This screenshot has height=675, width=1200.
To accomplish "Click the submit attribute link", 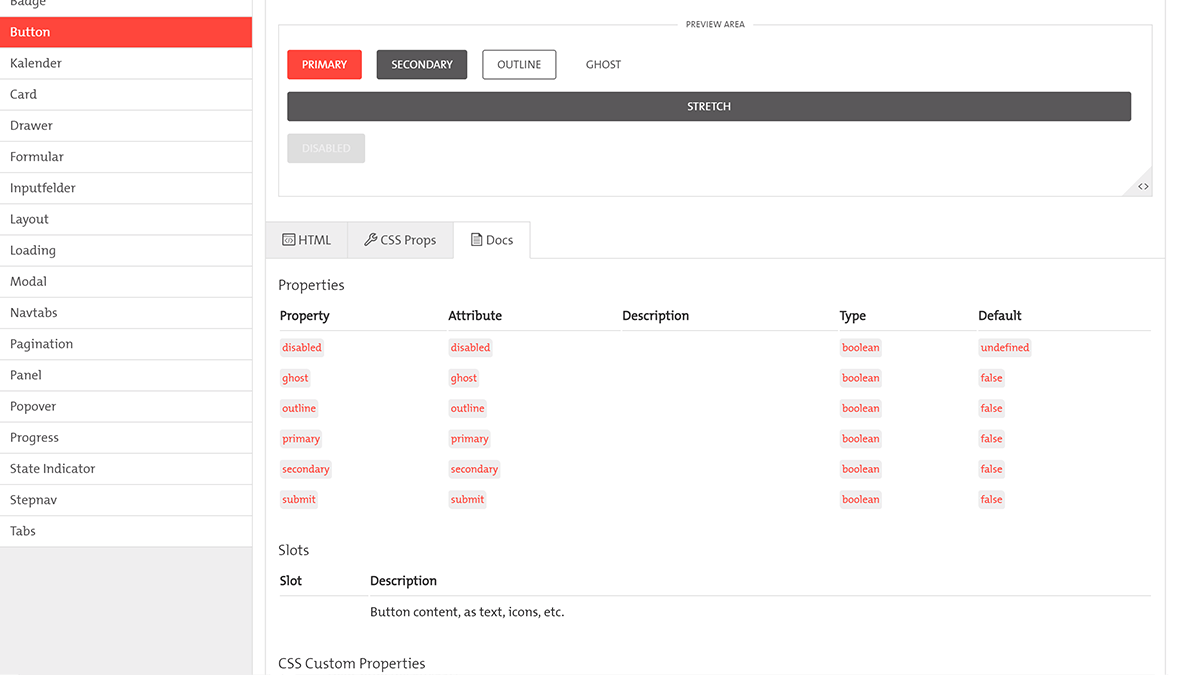I will pyautogui.click(x=467, y=499).
